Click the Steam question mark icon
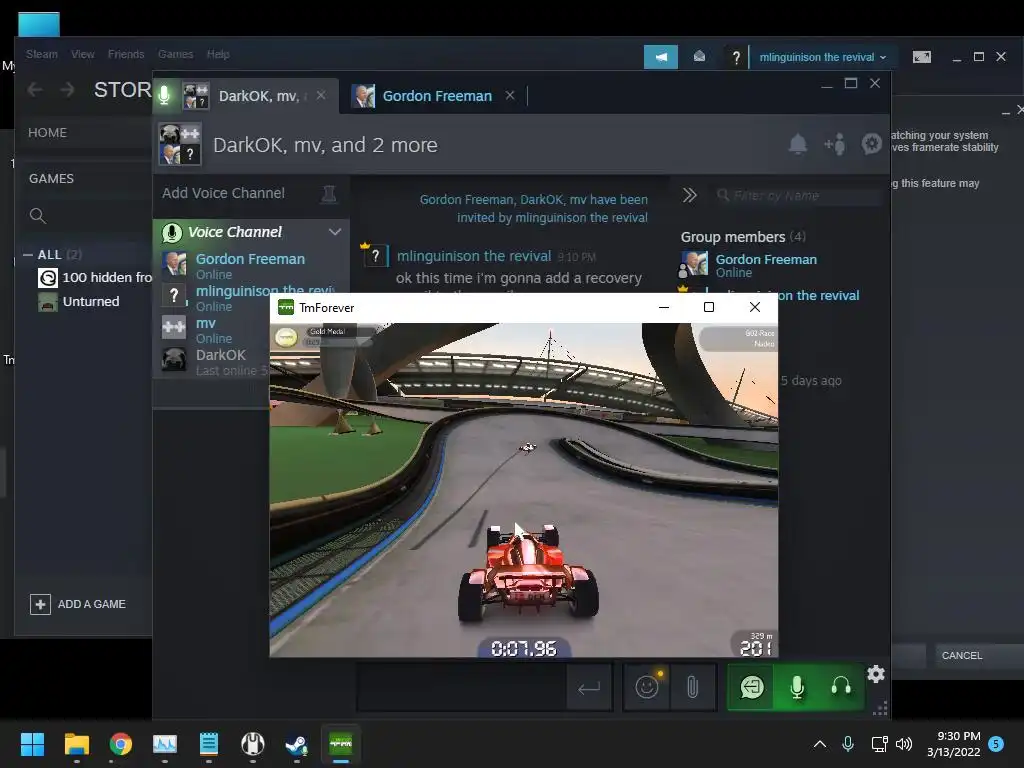 pyautogui.click(x=736, y=57)
